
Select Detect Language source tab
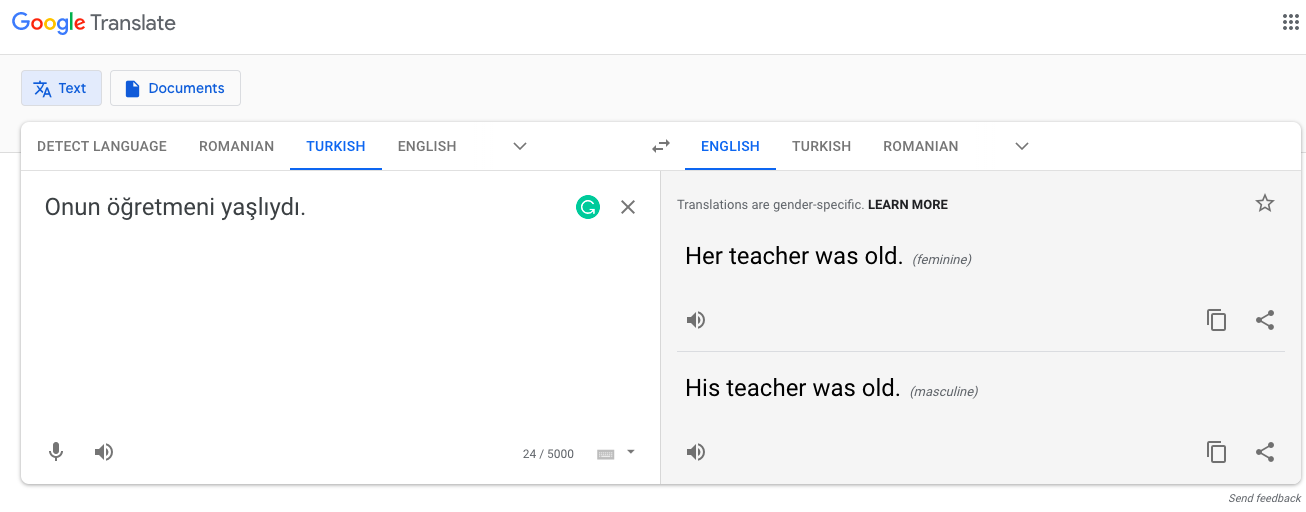[102, 146]
